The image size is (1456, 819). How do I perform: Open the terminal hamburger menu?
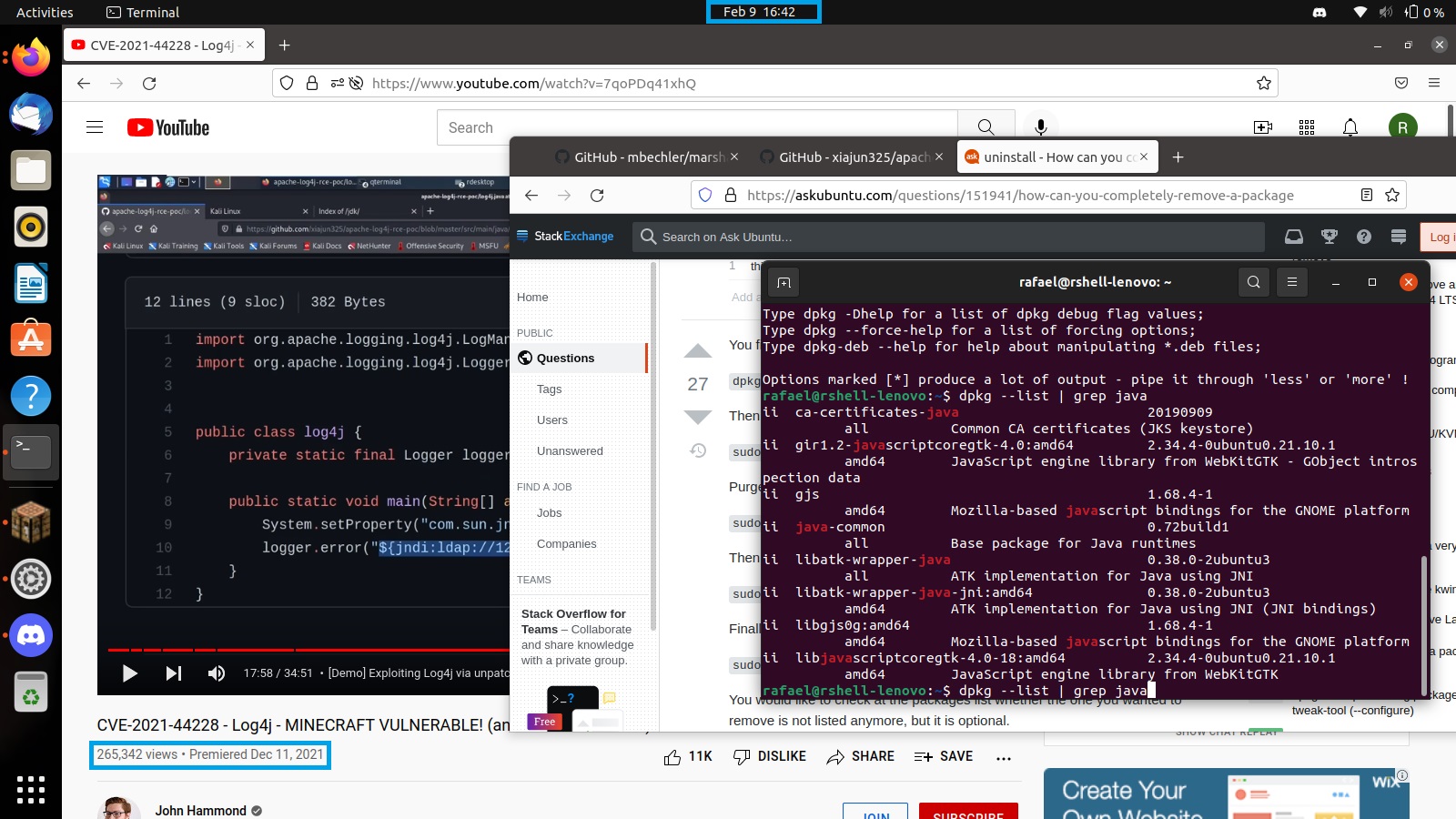[1291, 282]
